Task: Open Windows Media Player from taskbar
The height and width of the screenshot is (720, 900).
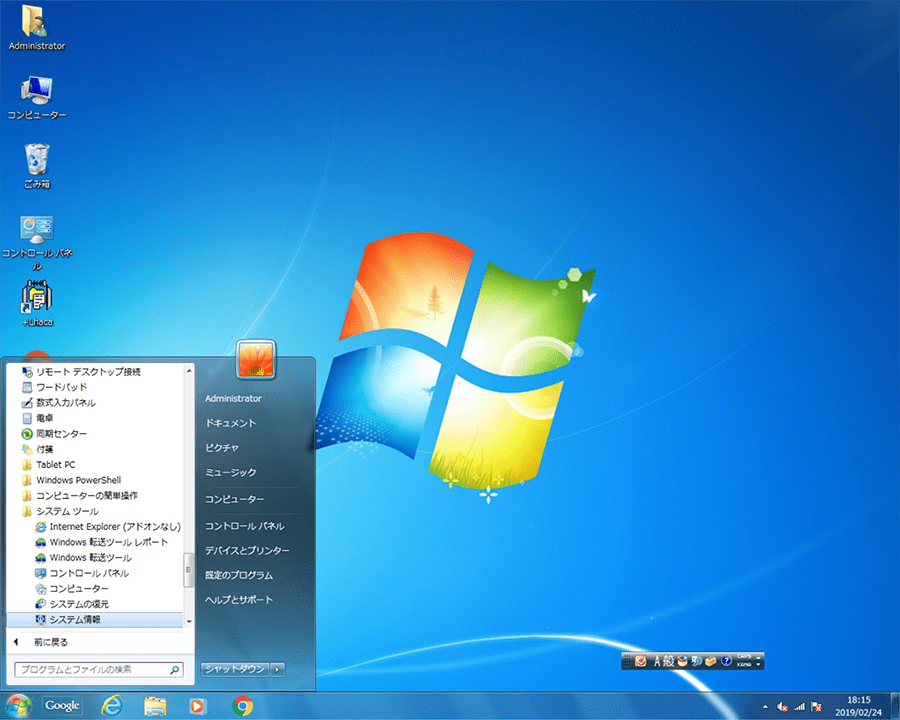Action: 197,706
